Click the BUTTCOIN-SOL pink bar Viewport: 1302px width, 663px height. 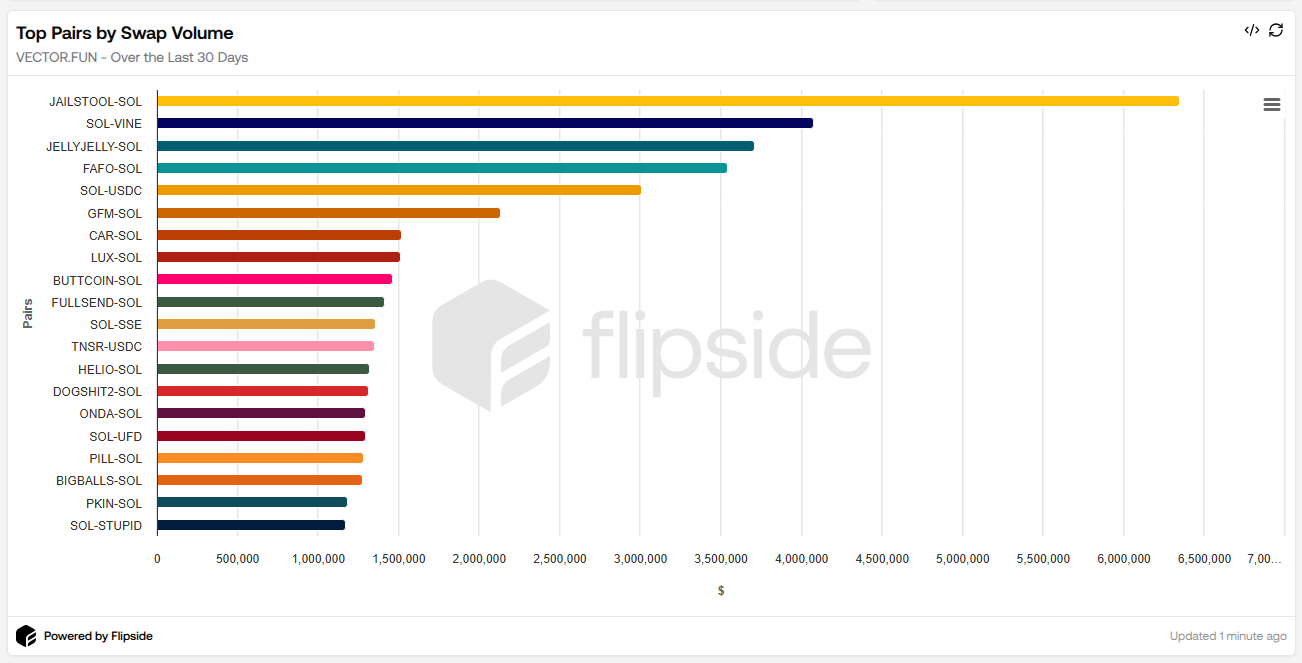click(x=274, y=279)
